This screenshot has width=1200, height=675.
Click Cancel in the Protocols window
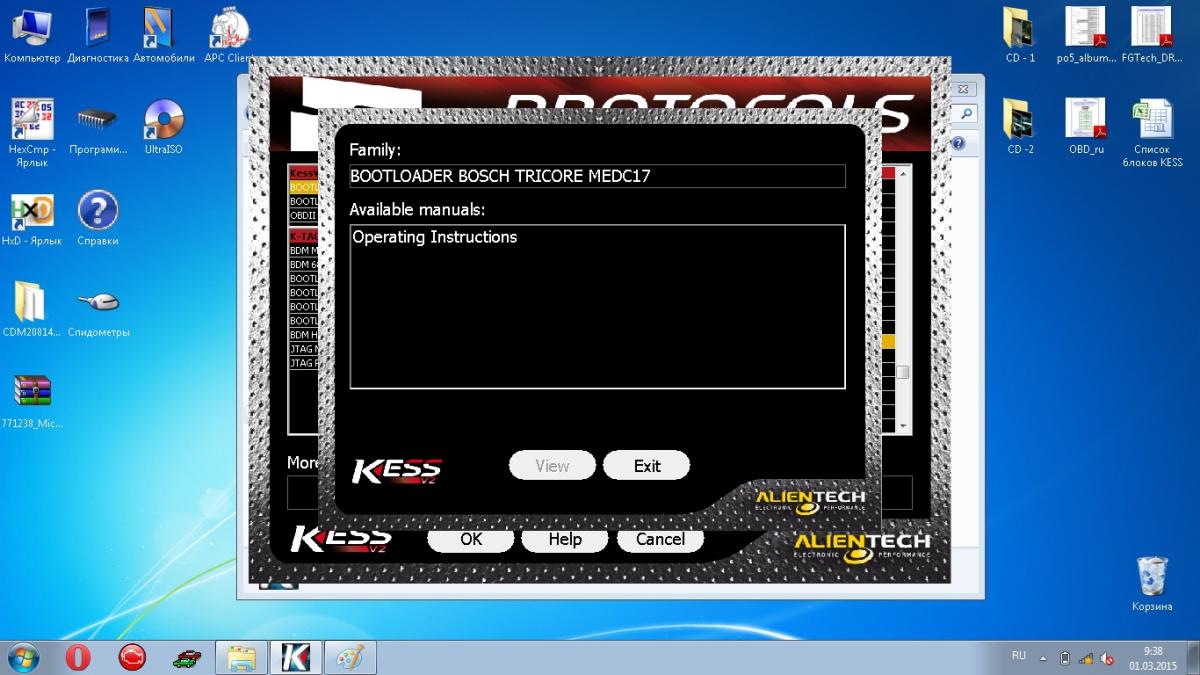660,539
